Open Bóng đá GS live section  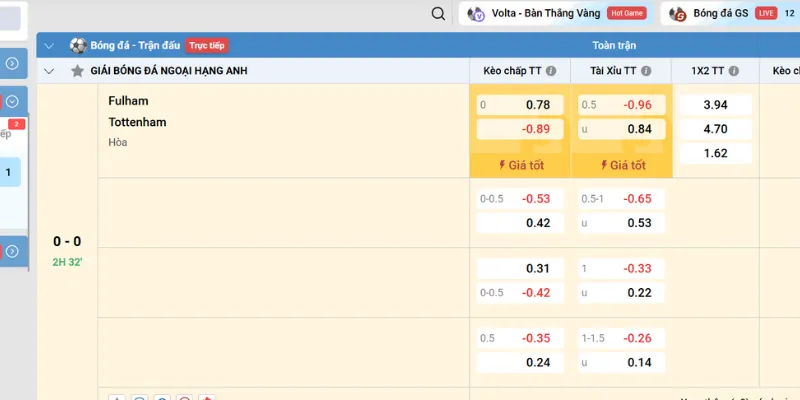click(x=730, y=14)
